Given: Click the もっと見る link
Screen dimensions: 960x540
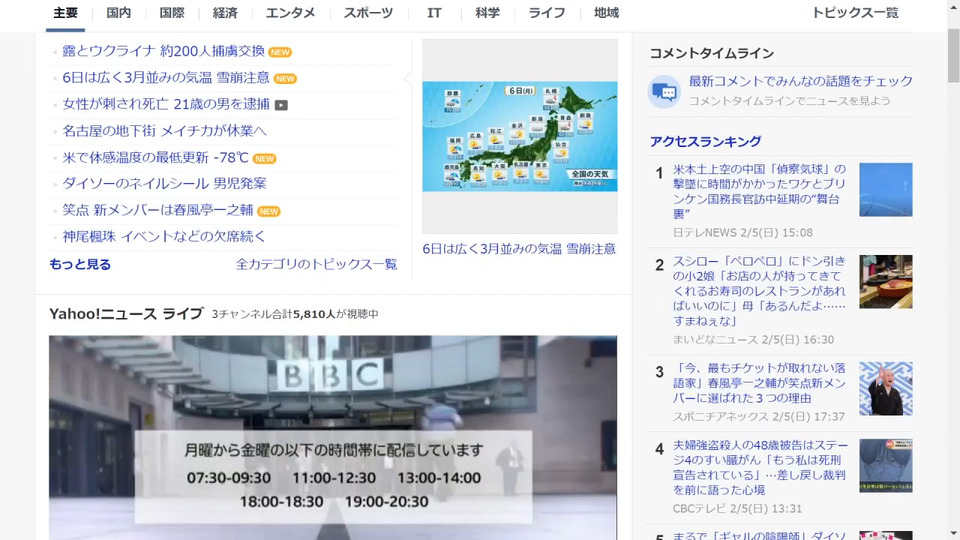Looking at the screenshot, I should 80,264.
